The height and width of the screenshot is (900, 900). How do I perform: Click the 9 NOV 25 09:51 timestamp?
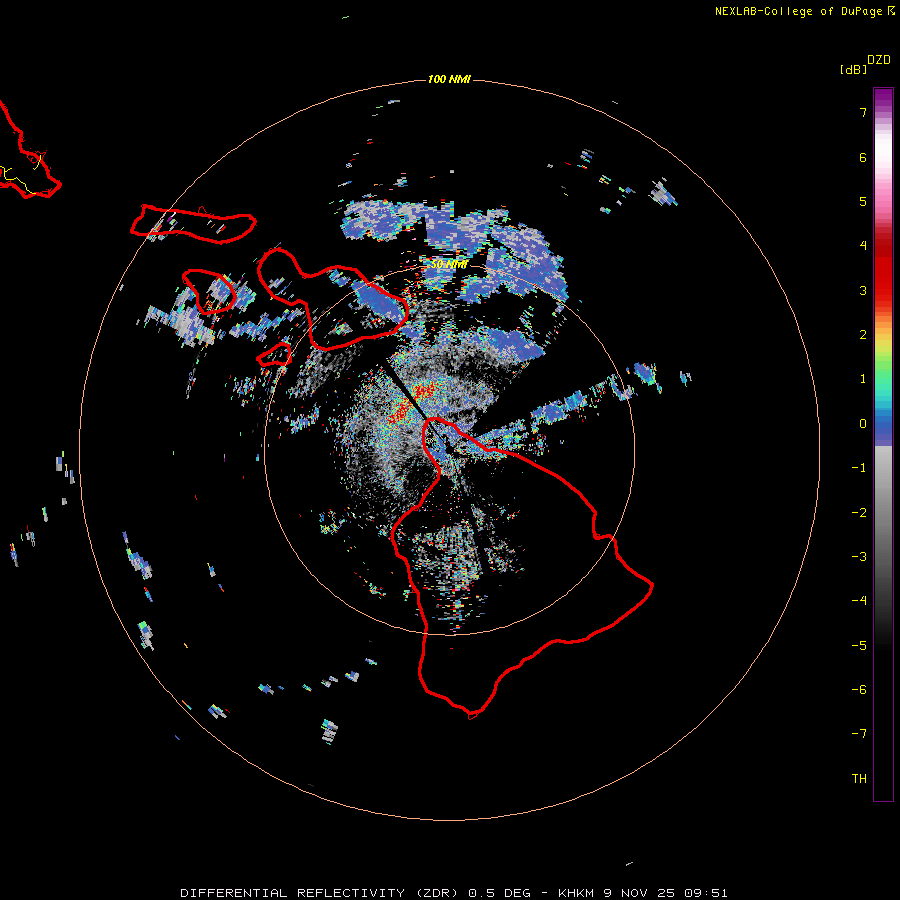[x=665, y=893]
